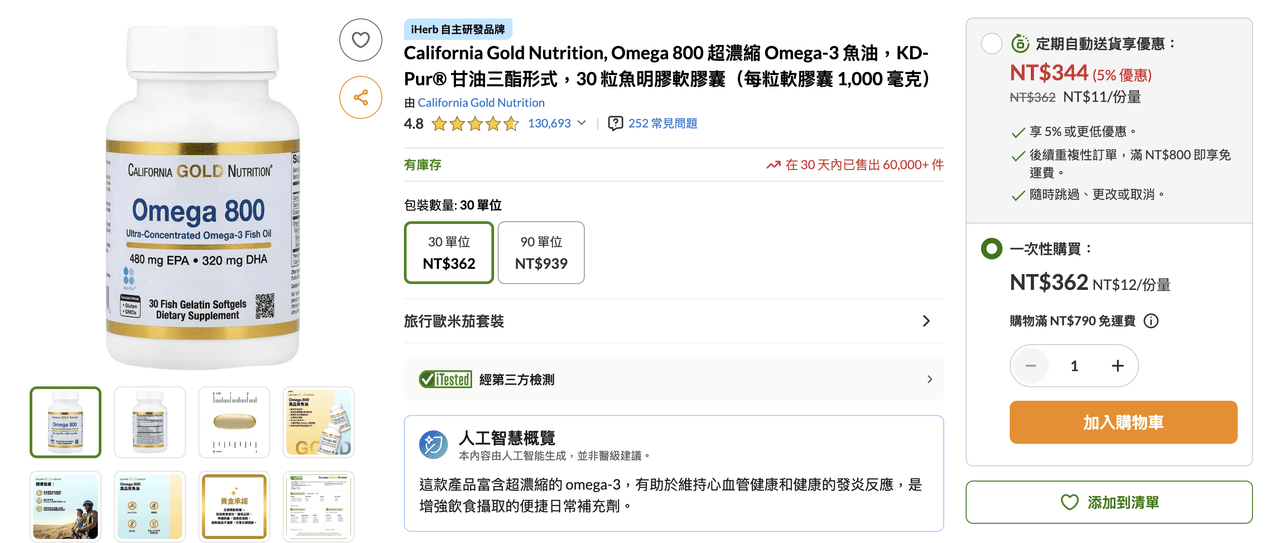Add product to wishlist heart icon
1279x543 pixels.
click(361, 40)
